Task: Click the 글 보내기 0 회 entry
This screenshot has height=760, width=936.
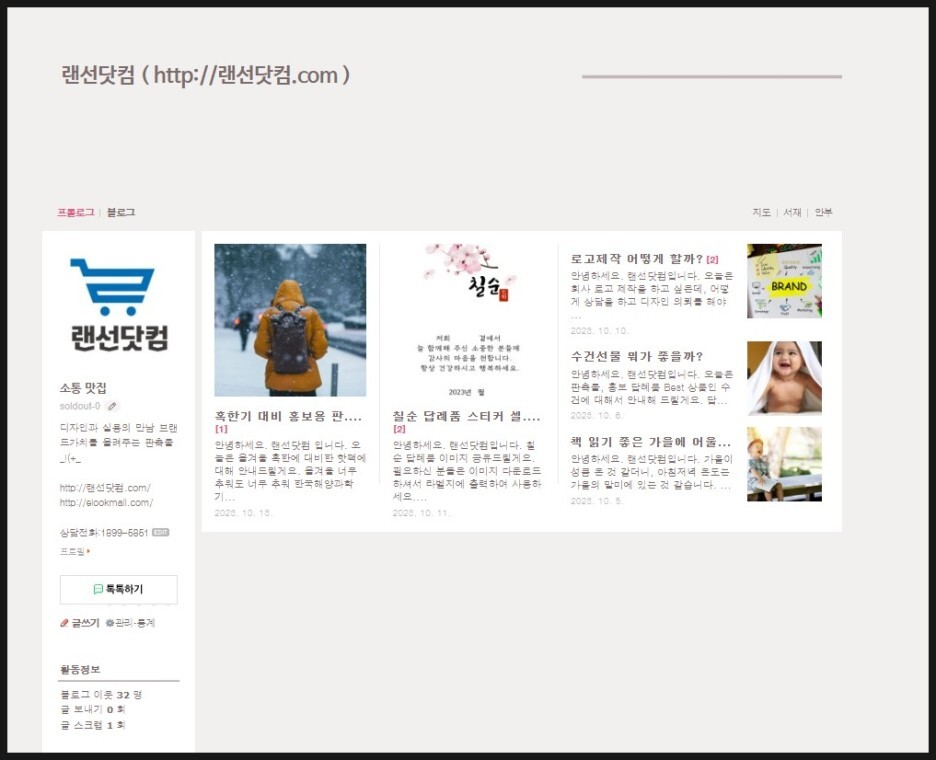Action: tap(93, 710)
